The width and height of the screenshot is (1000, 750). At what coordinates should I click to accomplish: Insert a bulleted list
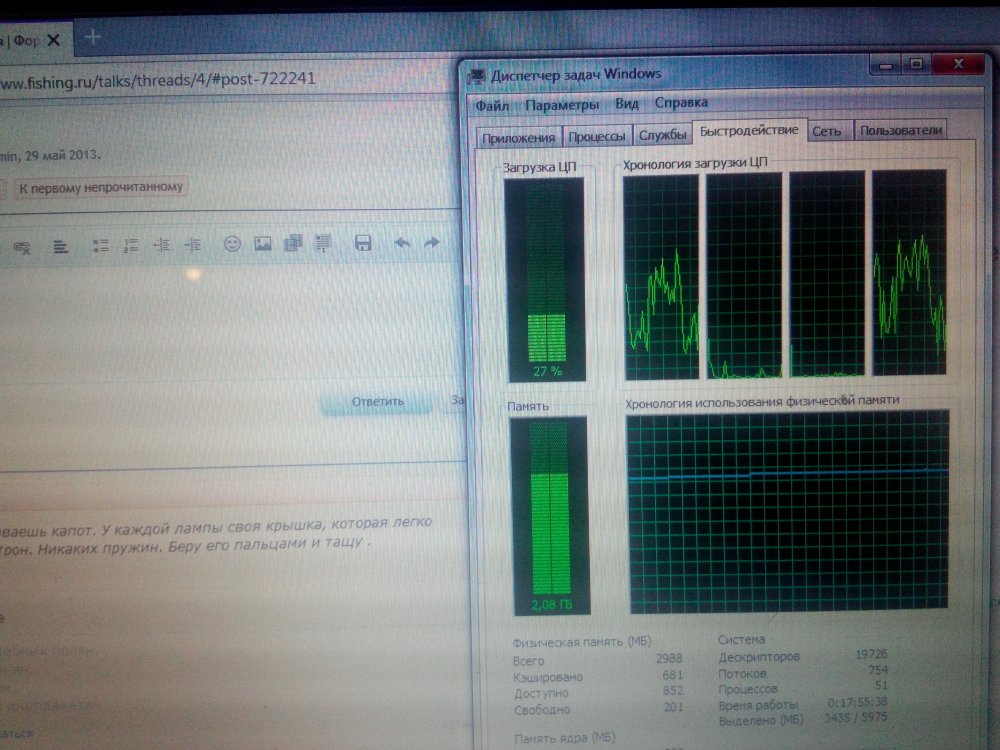pyautogui.click(x=100, y=245)
